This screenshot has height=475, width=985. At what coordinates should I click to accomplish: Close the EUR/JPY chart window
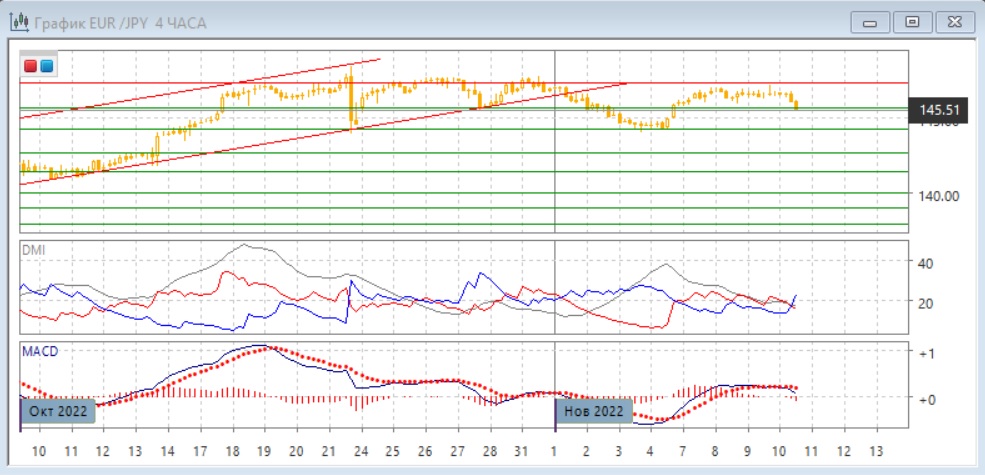(953, 21)
